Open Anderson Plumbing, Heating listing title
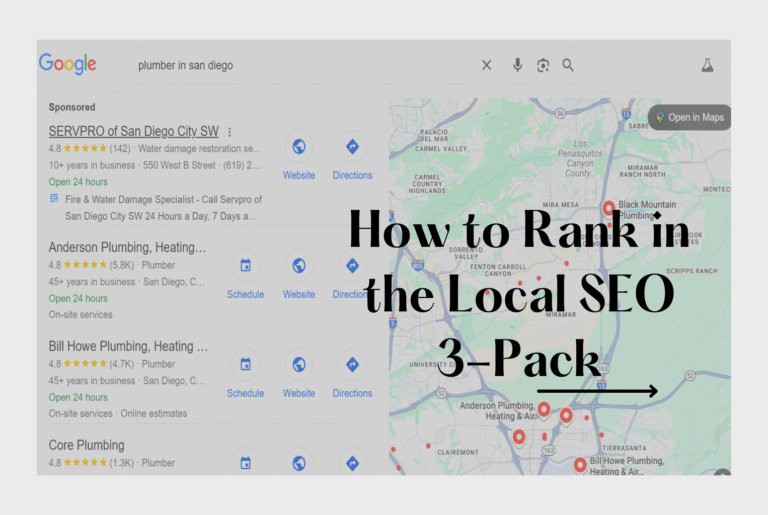Viewport: 768px width, 515px height. pyautogui.click(x=127, y=247)
